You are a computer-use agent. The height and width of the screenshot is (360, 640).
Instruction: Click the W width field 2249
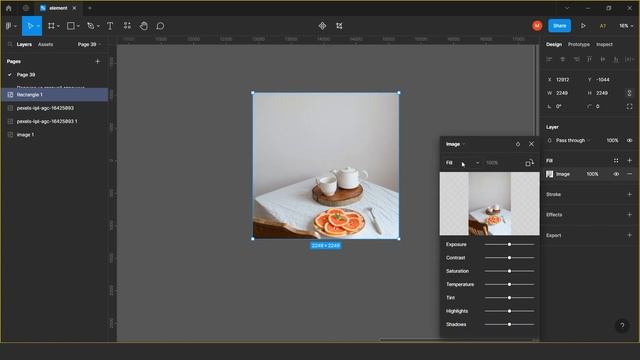[x=562, y=93]
